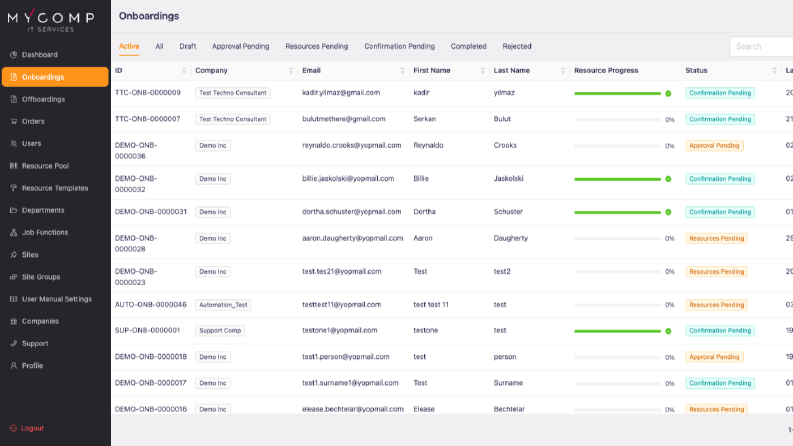Click Test Techno Consultant tag for kadir
Screen dimensions: 793x446
(233, 93)
